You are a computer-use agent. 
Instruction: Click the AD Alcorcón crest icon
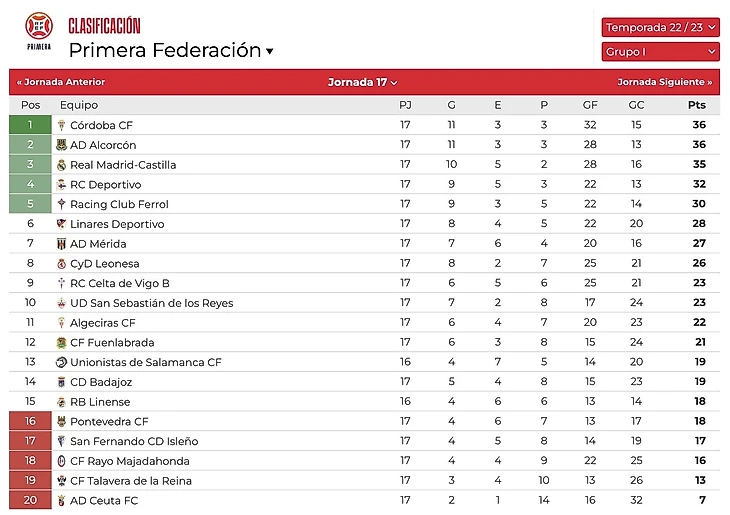(x=61, y=145)
